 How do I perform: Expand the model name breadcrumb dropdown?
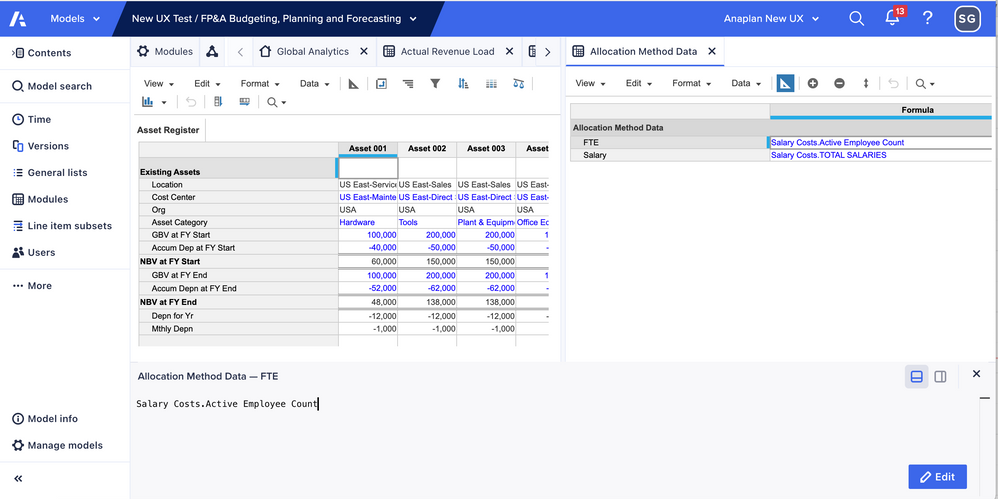[x=413, y=19]
